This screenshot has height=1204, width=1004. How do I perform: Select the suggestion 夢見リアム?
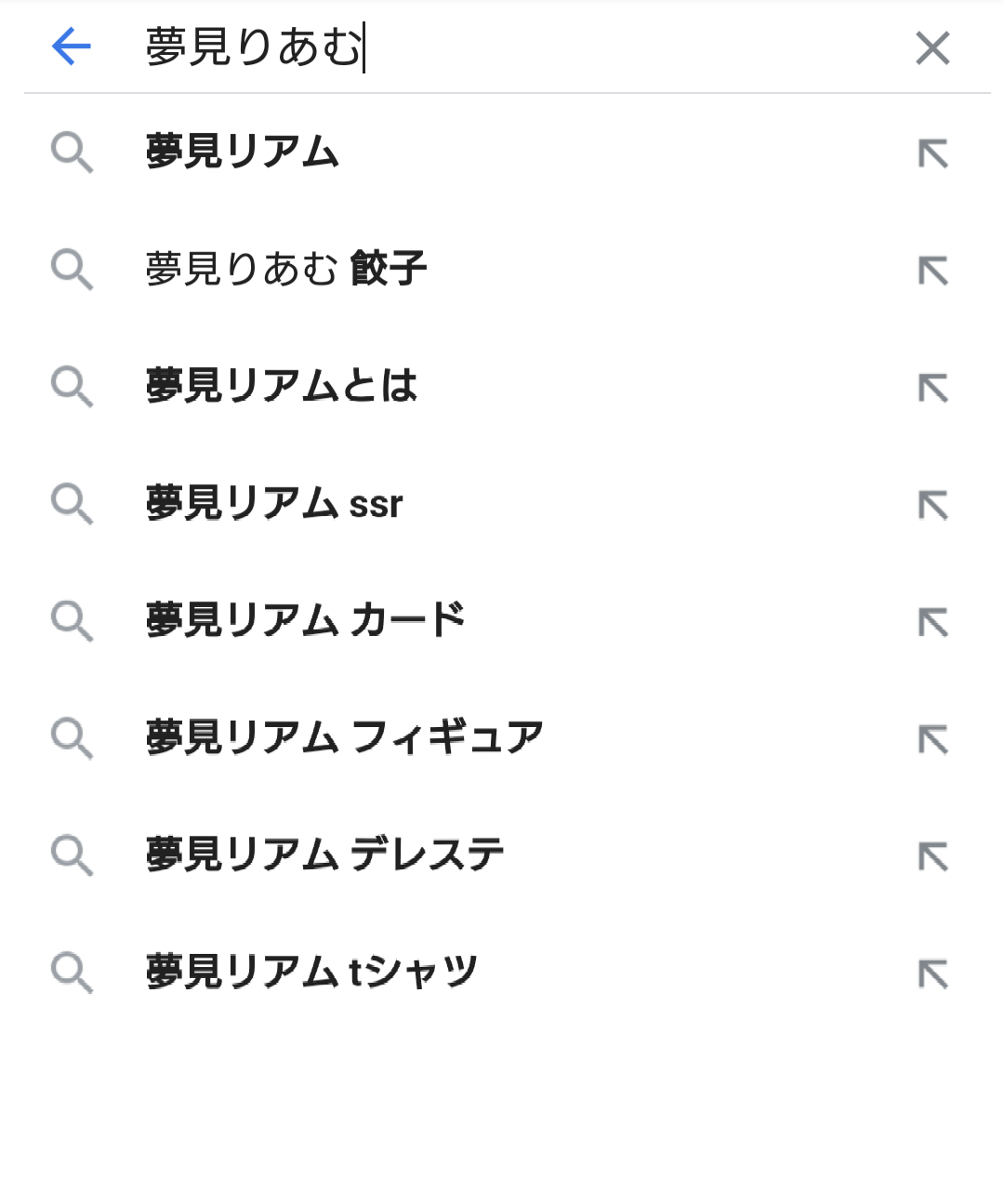[x=244, y=152]
